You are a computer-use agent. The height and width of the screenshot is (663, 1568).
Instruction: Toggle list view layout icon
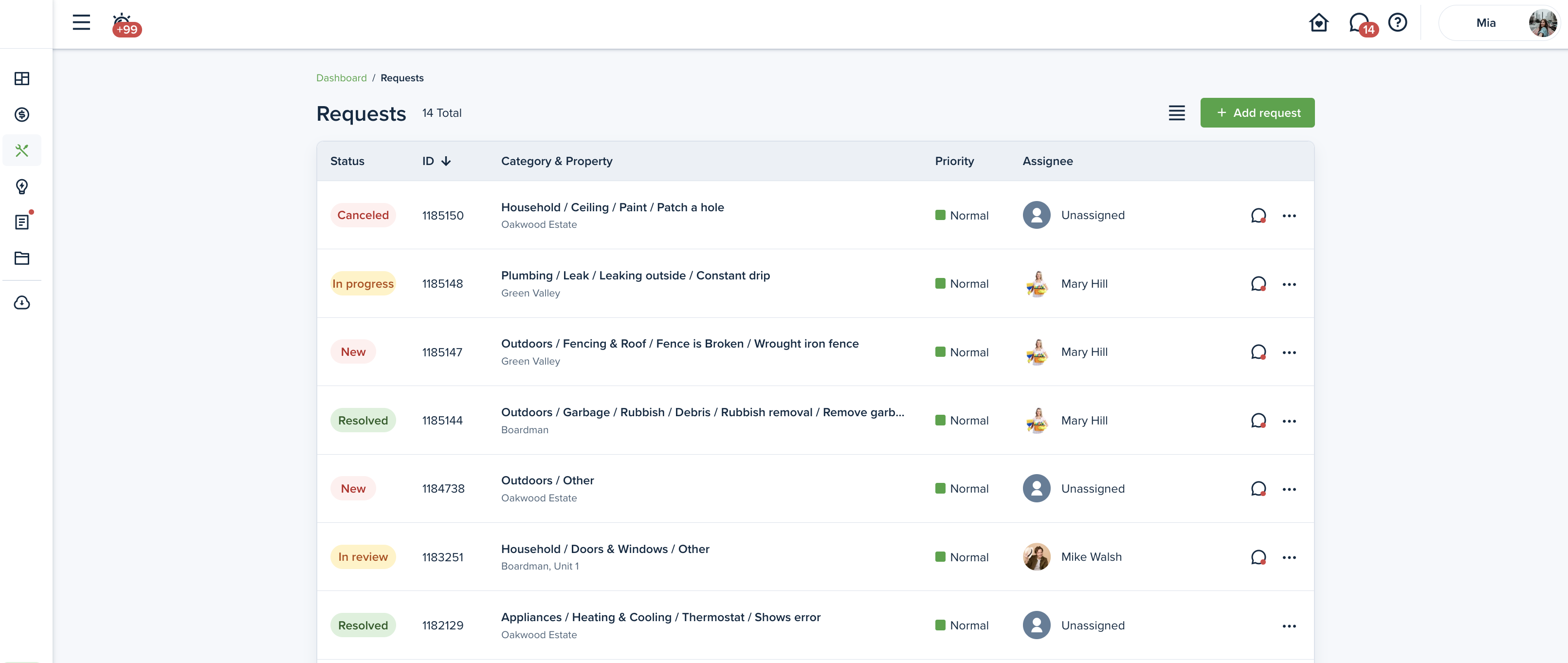click(x=1176, y=112)
